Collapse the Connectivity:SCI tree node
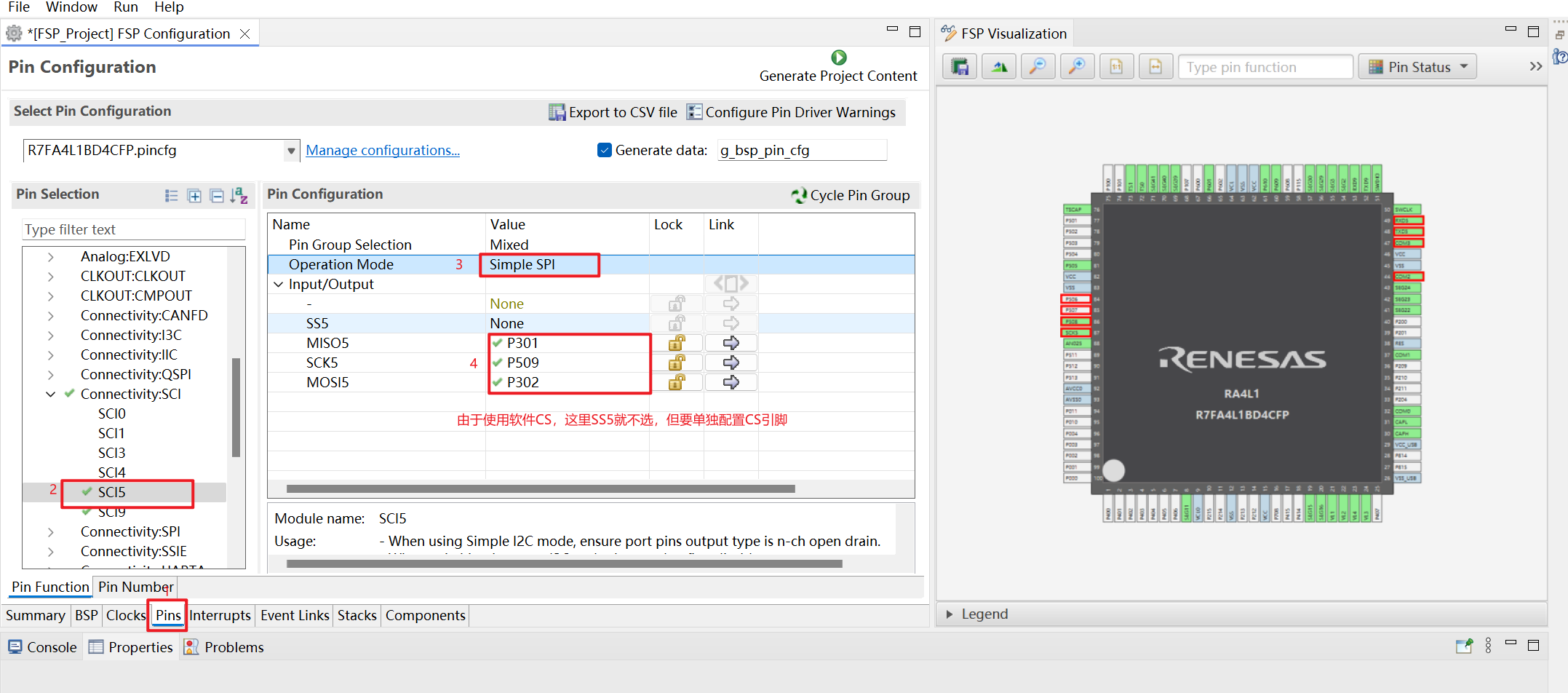1568x693 pixels. [x=50, y=394]
